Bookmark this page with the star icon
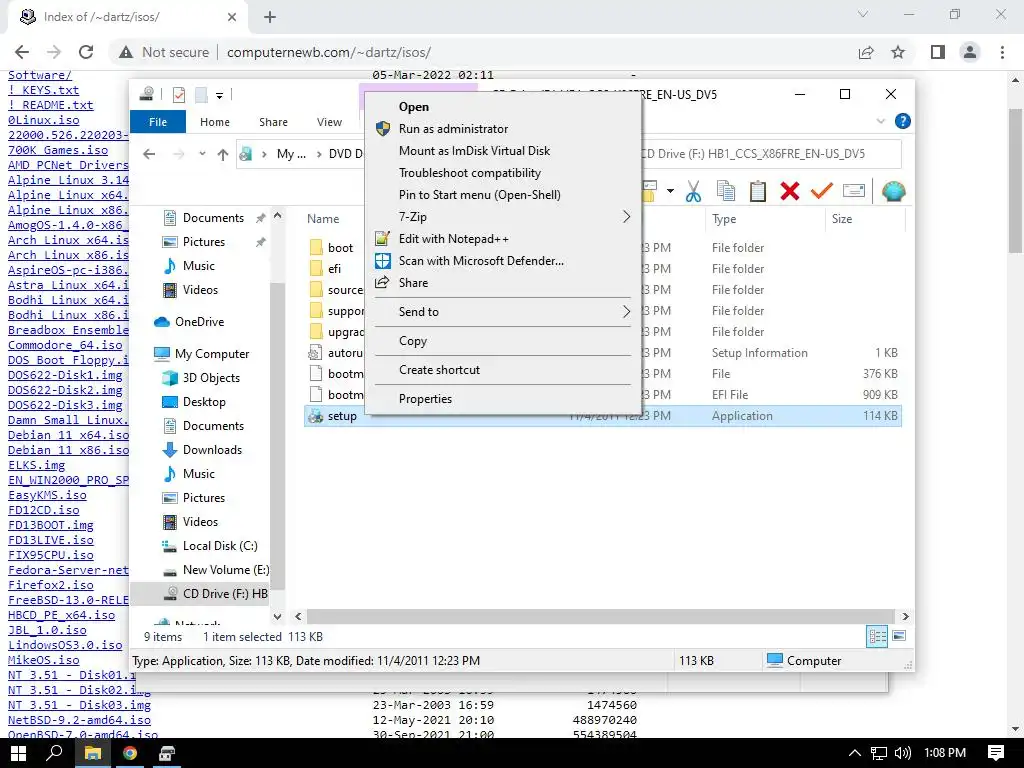 tap(898, 52)
